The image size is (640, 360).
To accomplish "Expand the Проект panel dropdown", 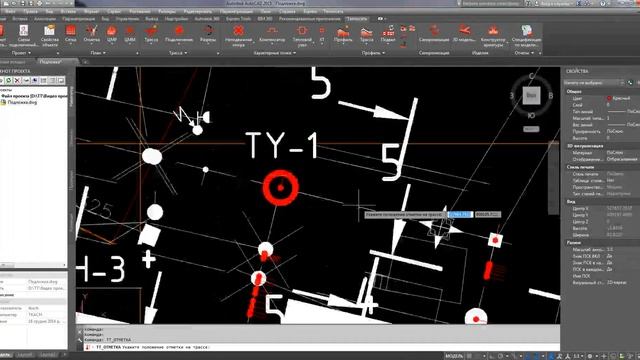I will [x=21, y=53].
